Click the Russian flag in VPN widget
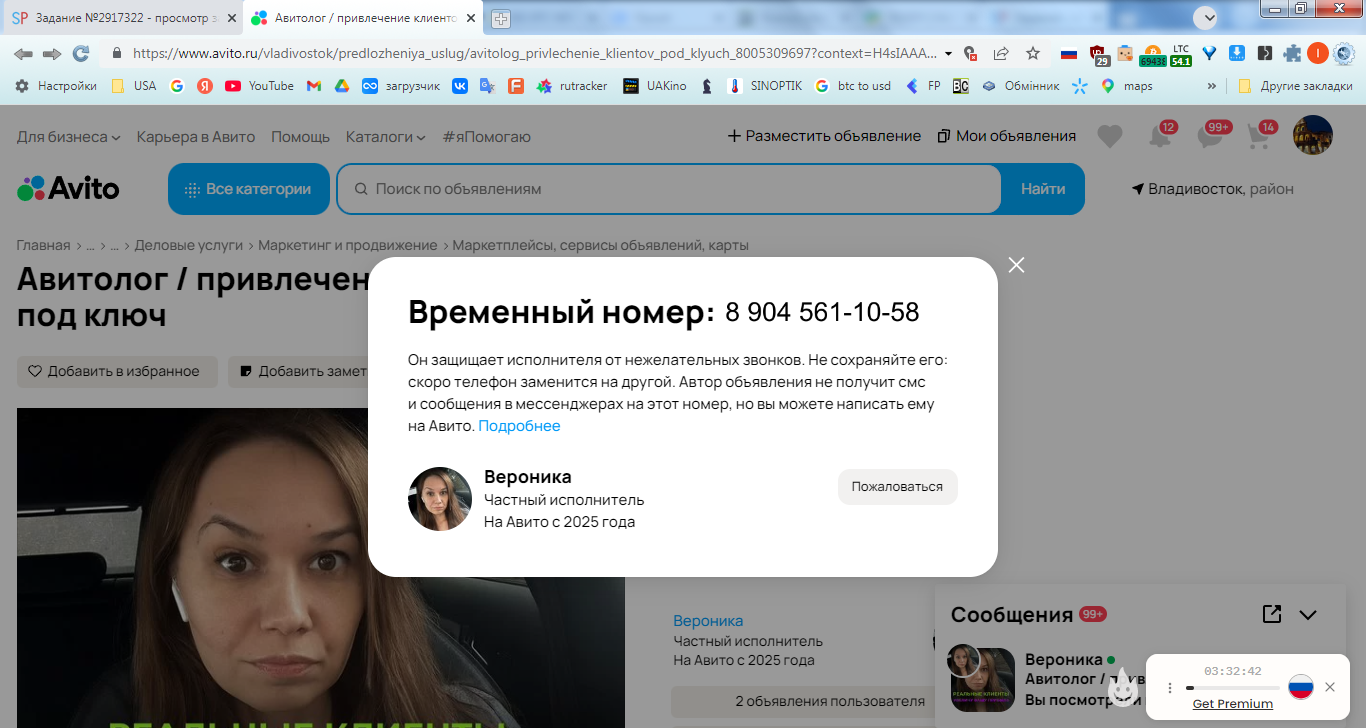Screen dimensions: 1366x728 point(1300,686)
